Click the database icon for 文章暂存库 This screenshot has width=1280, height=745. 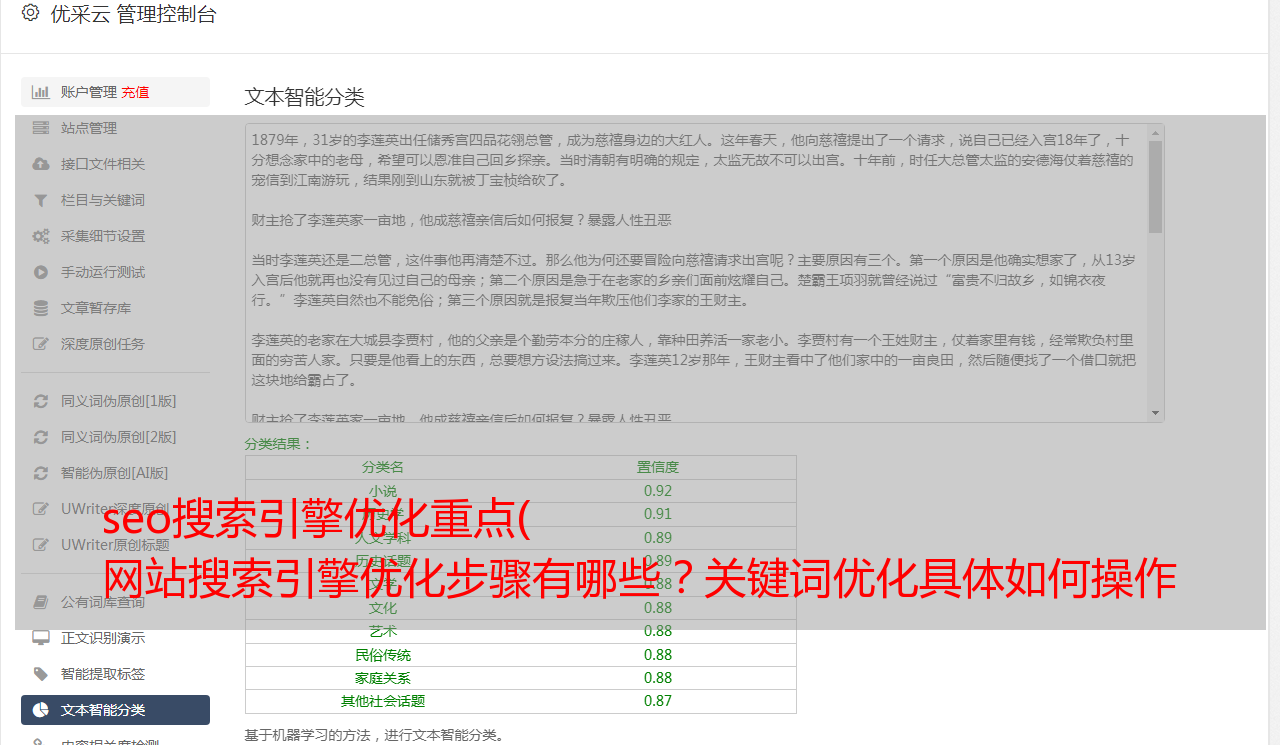tap(41, 308)
